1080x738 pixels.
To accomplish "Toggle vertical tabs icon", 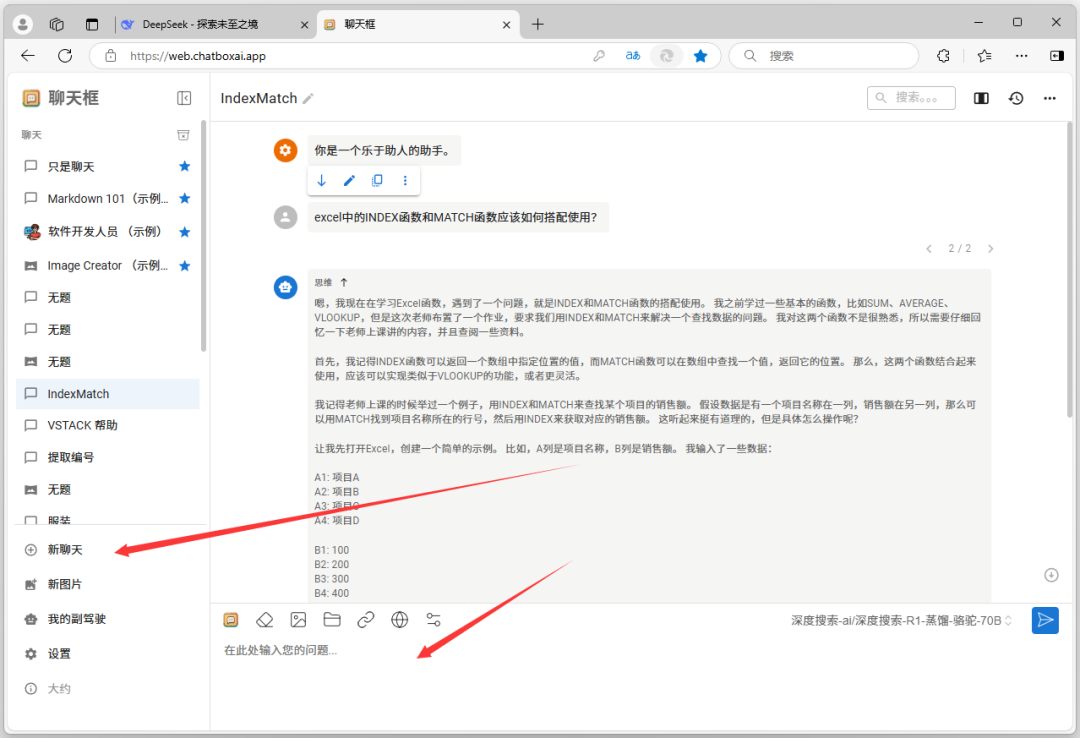I will [x=92, y=24].
